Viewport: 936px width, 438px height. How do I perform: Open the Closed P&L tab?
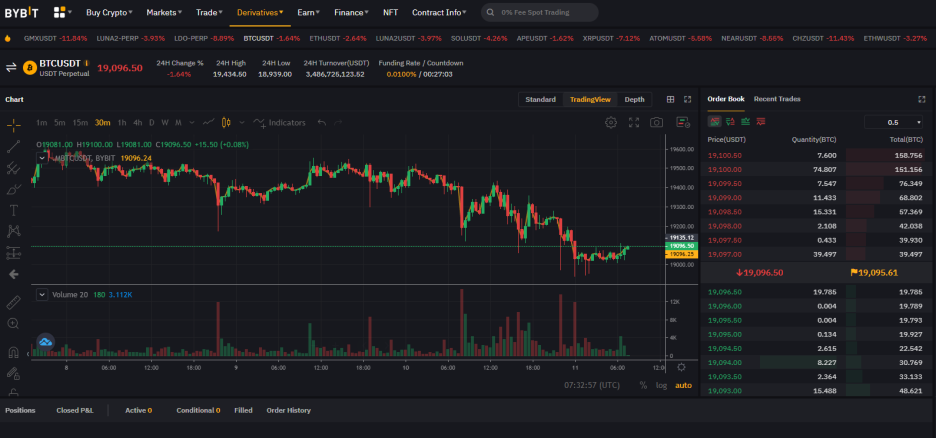[75, 411]
